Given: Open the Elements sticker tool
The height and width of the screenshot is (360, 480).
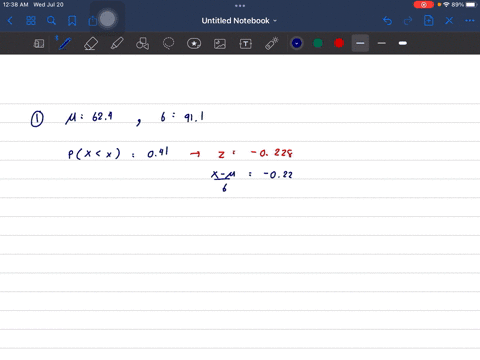Looking at the screenshot, I should click(x=194, y=44).
